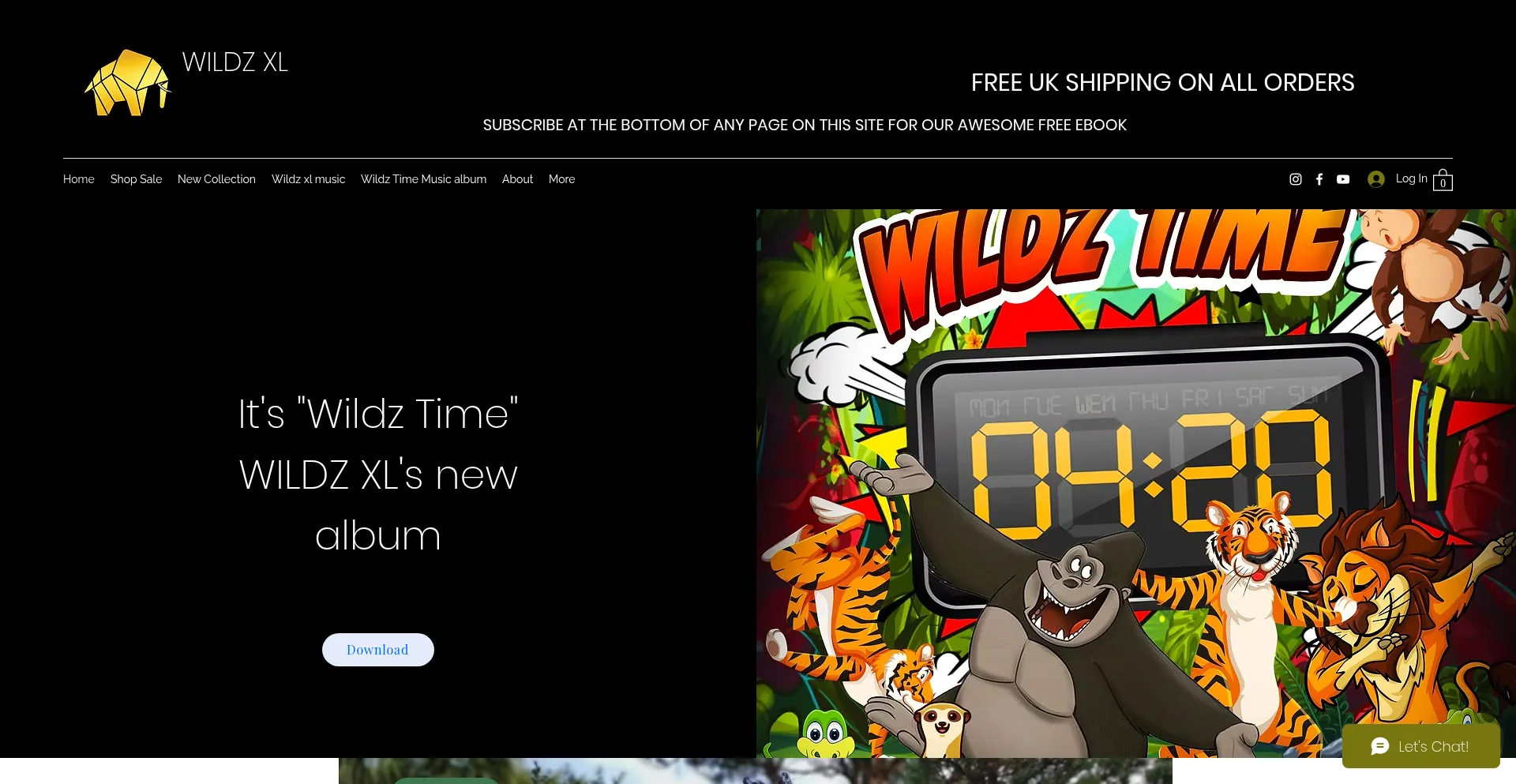Viewport: 1516px width, 784px height.
Task: Expand the More navigation menu
Action: click(561, 179)
